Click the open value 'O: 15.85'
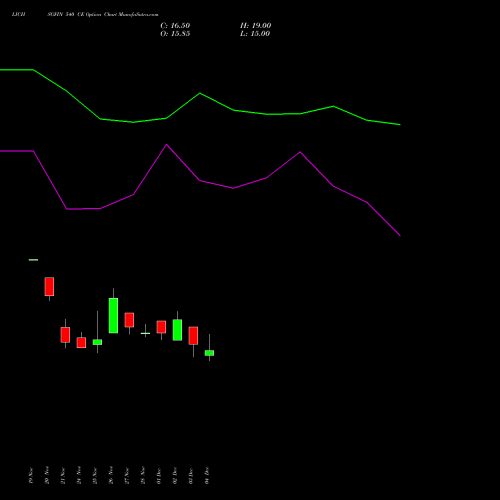Screen dimensions: 500x500 click(175, 34)
